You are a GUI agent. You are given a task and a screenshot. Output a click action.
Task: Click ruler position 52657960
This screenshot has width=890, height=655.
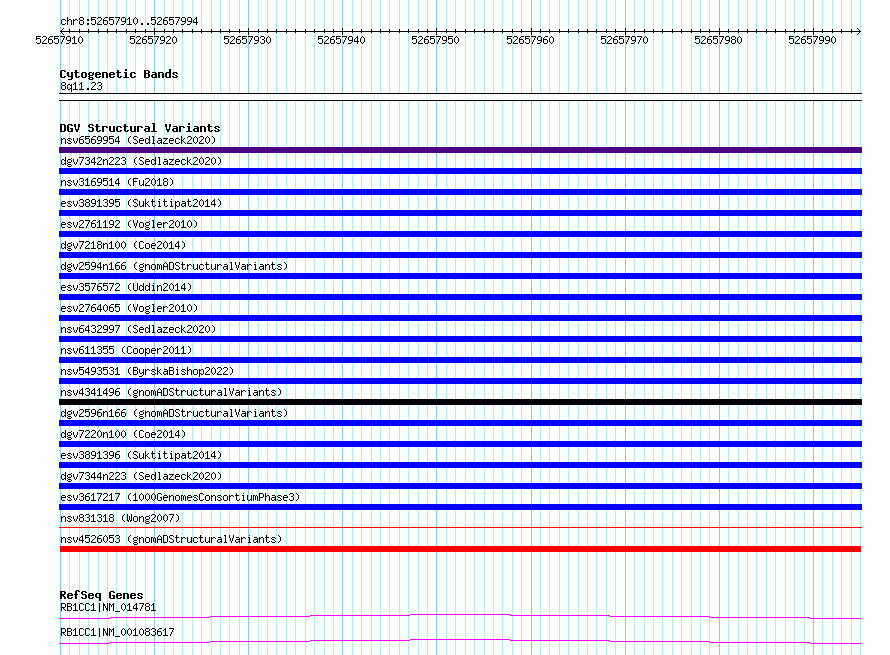click(530, 40)
